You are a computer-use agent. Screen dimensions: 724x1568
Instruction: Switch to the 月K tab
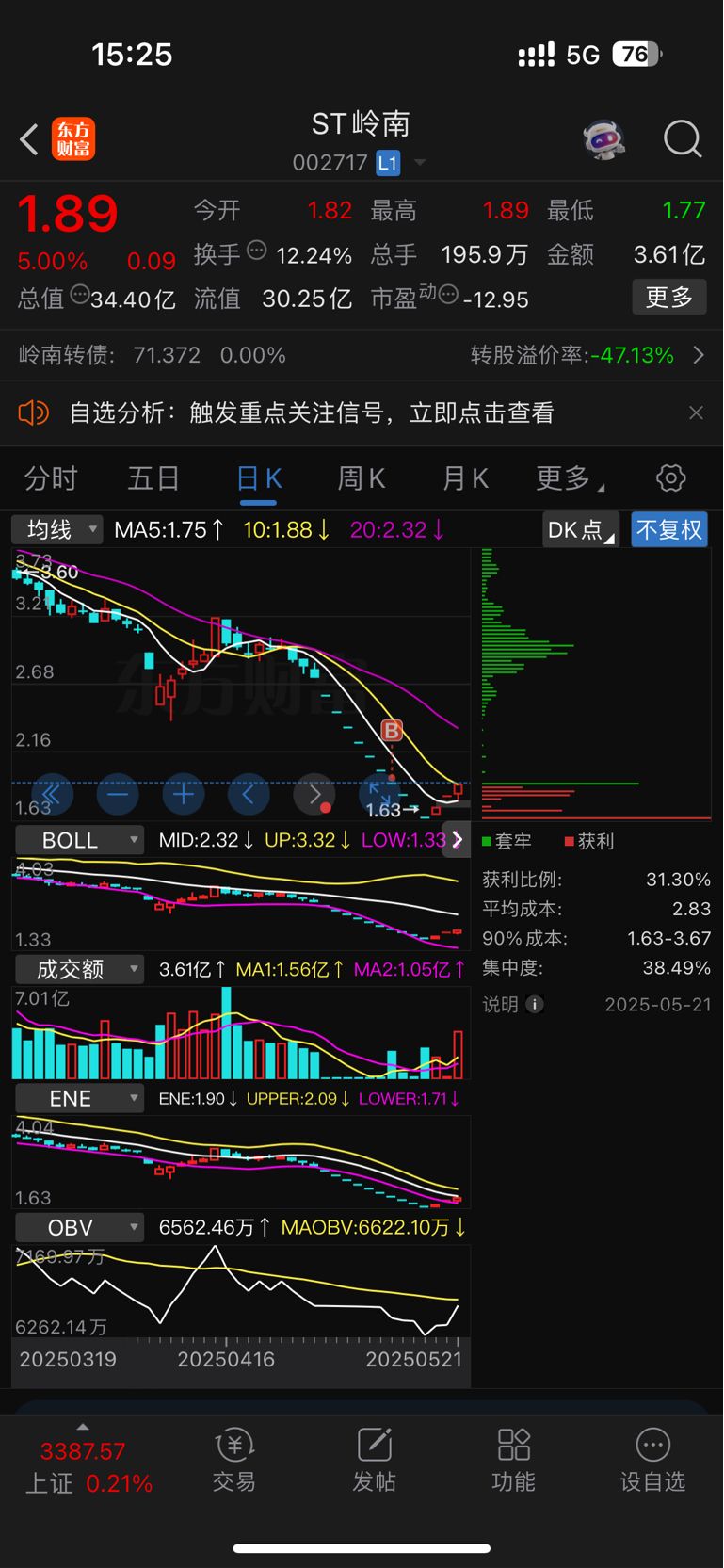(465, 478)
